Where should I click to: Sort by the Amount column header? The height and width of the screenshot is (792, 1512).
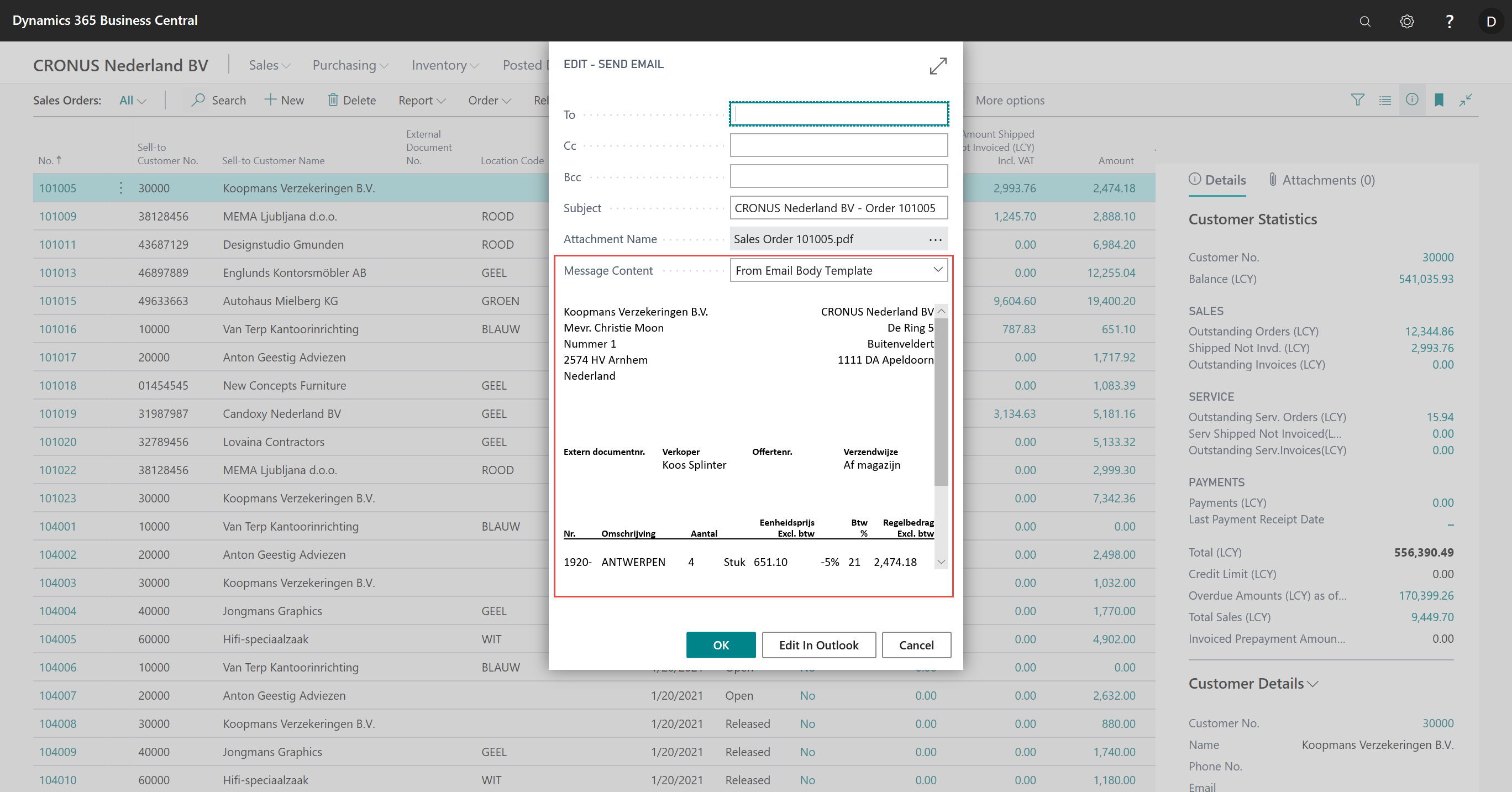1116,160
